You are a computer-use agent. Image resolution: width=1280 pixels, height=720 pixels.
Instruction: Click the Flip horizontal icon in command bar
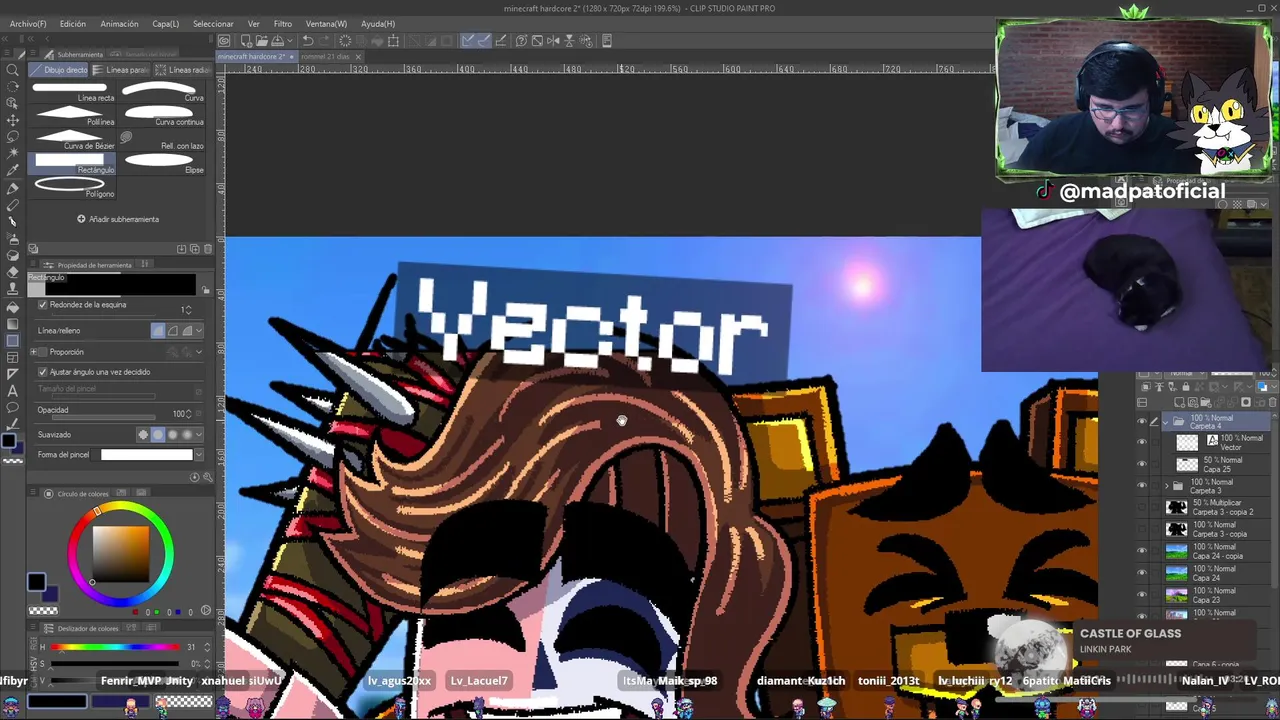click(x=552, y=41)
